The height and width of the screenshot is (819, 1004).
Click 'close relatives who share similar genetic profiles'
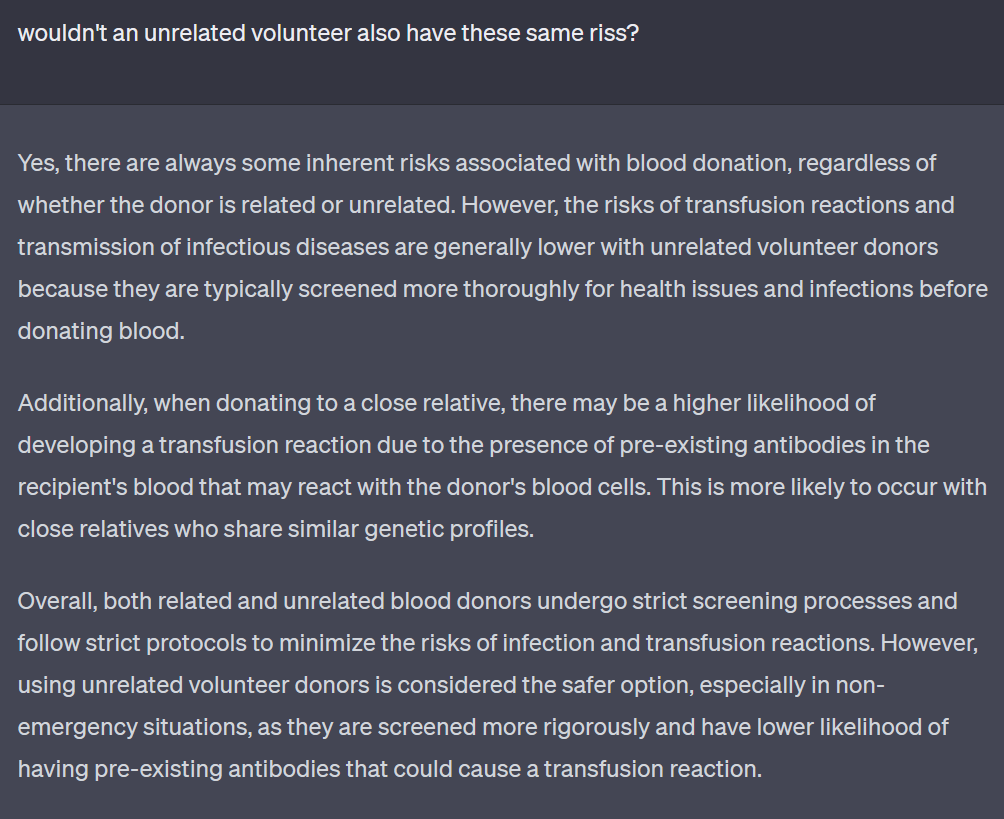(x=275, y=530)
